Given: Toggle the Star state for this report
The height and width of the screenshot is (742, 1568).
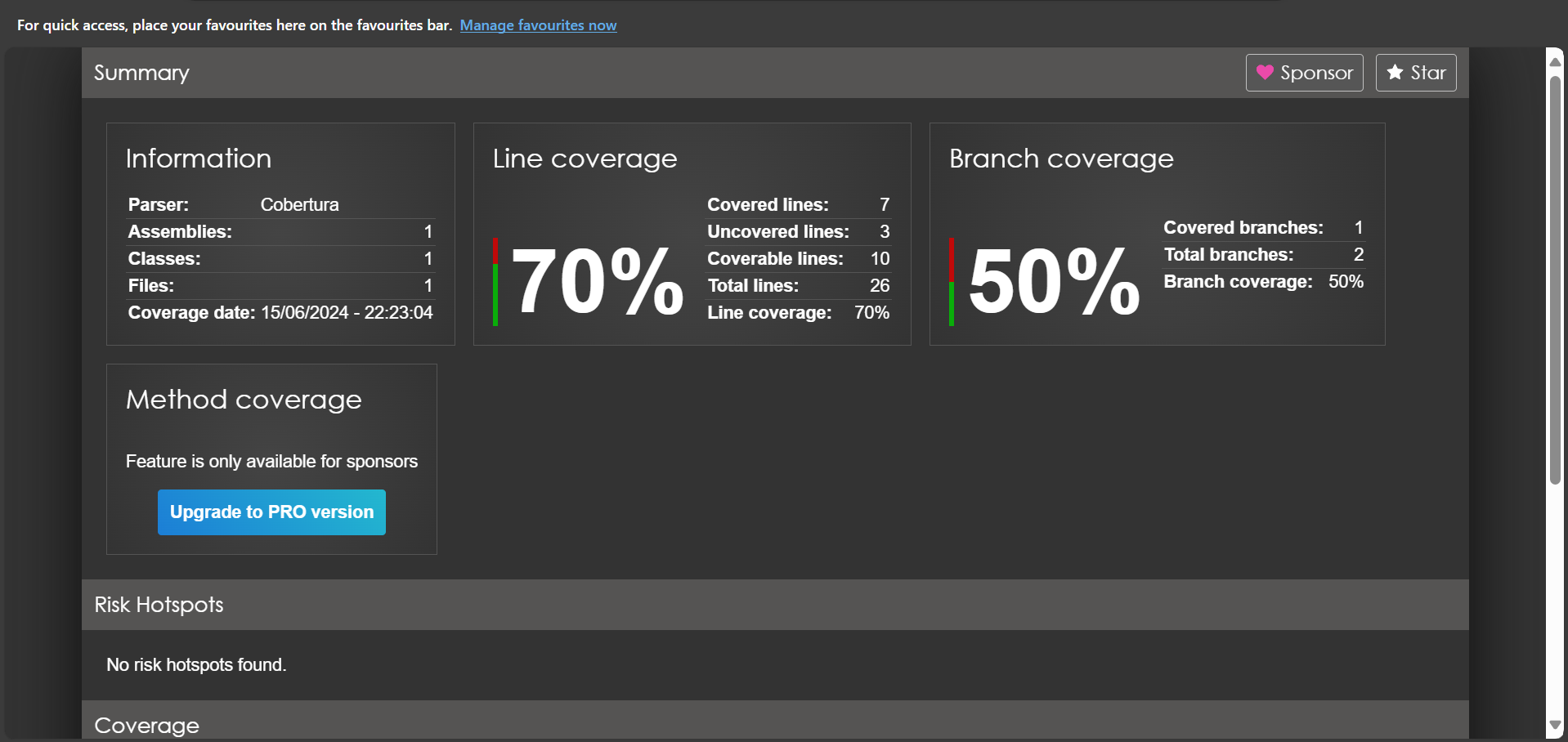Looking at the screenshot, I should point(1415,73).
